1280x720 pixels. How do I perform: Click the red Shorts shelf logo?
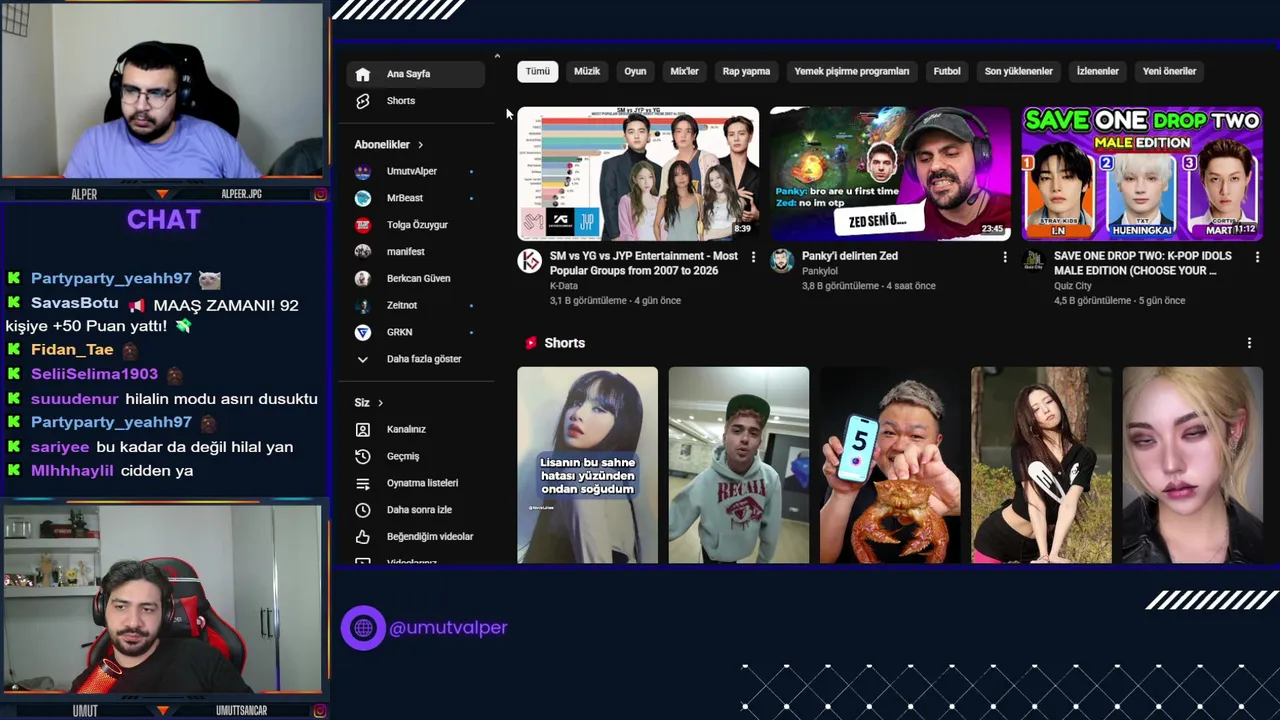click(x=531, y=343)
